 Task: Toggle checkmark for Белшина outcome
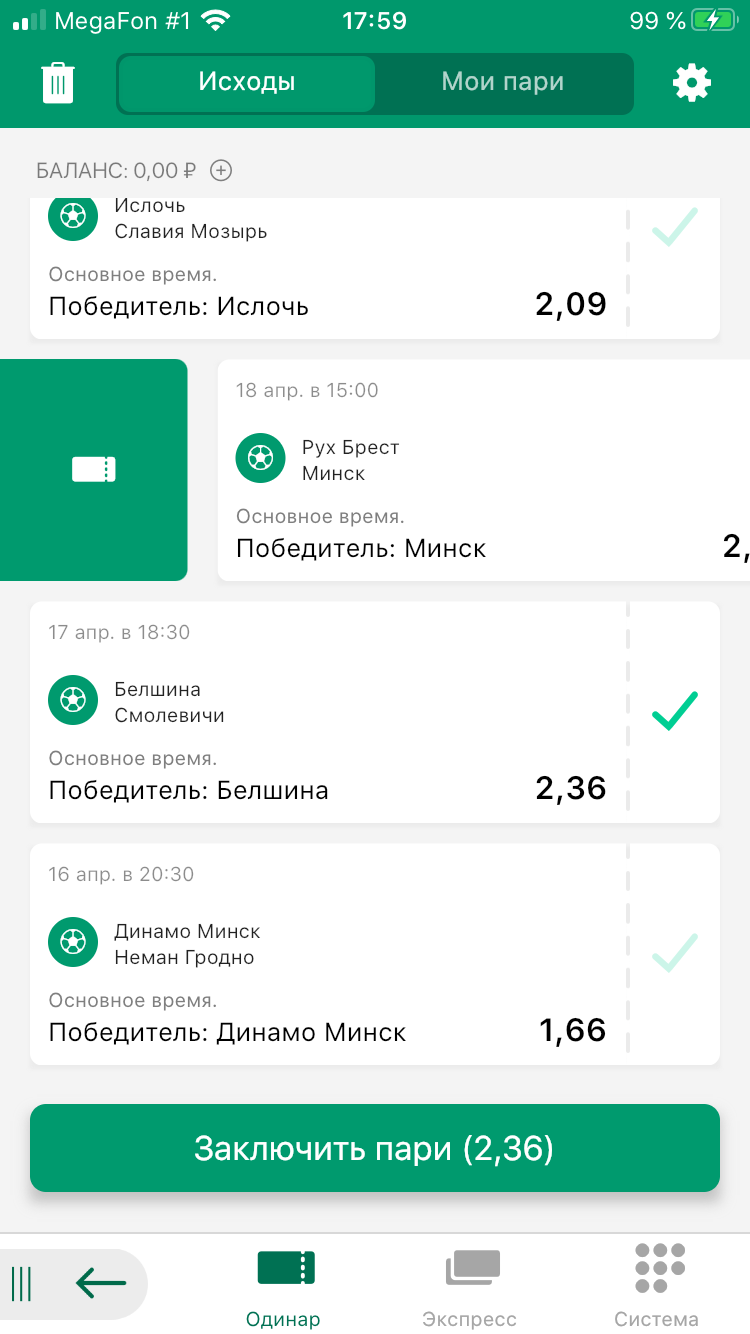(675, 711)
